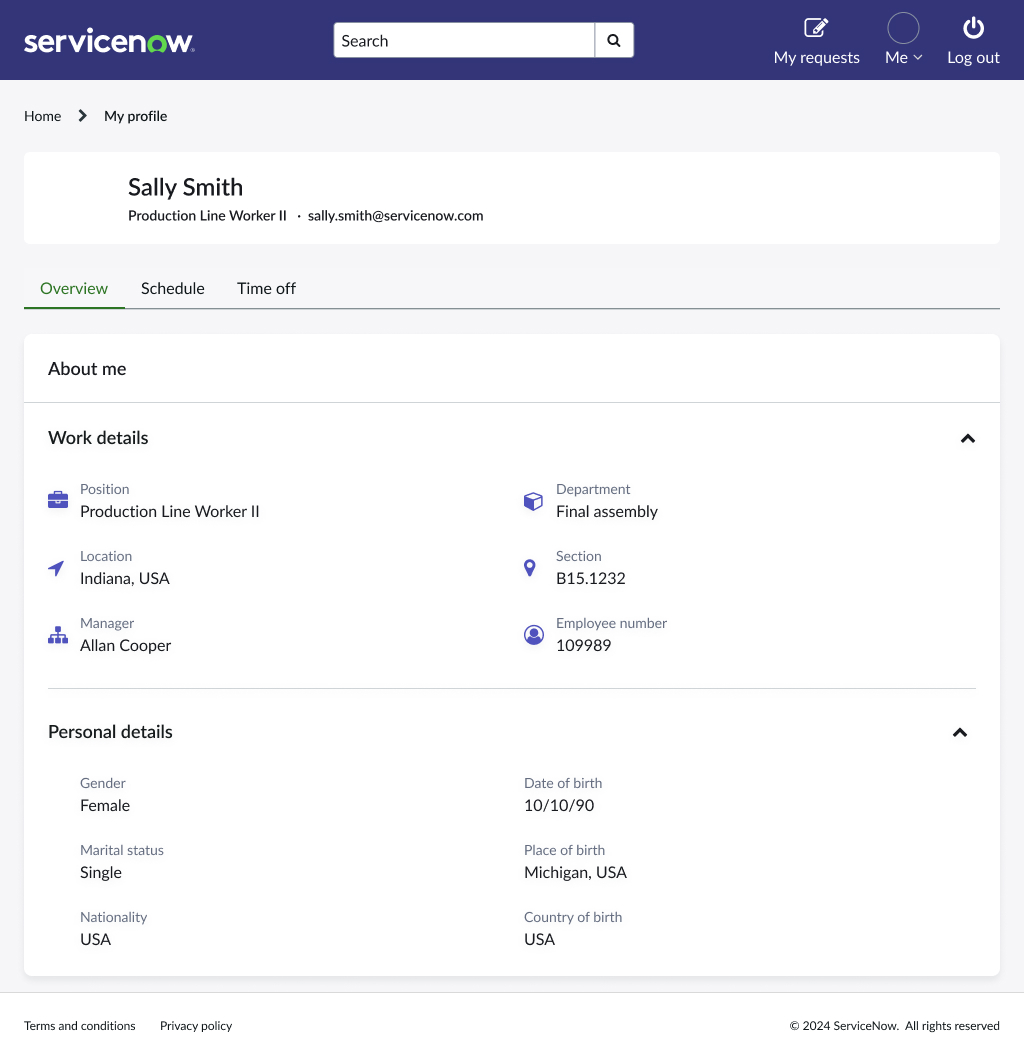Screen dimensions: 1024x1058
Task: Click the Log out power icon
Action: point(973,28)
